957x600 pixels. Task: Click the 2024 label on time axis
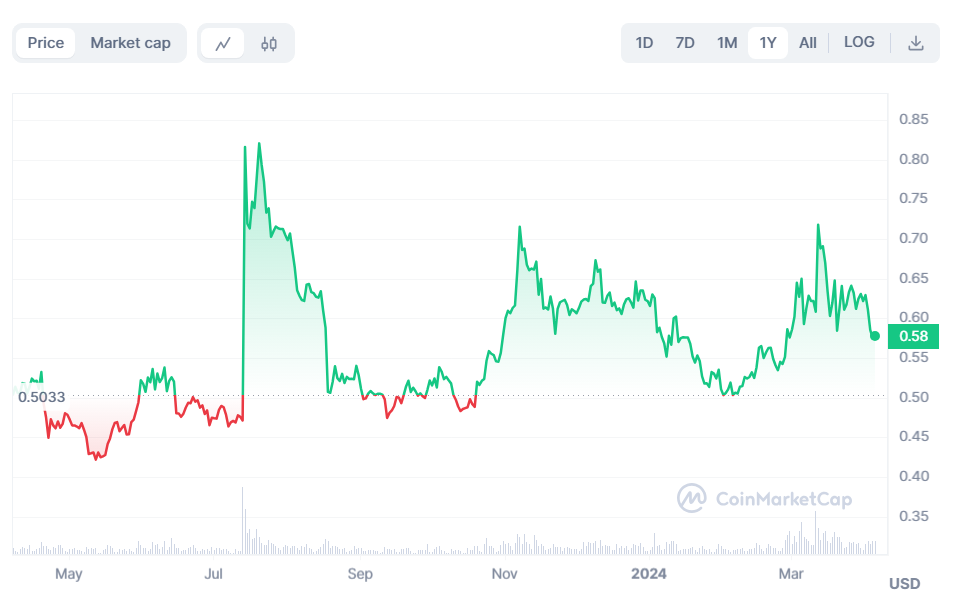(x=650, y=574)
